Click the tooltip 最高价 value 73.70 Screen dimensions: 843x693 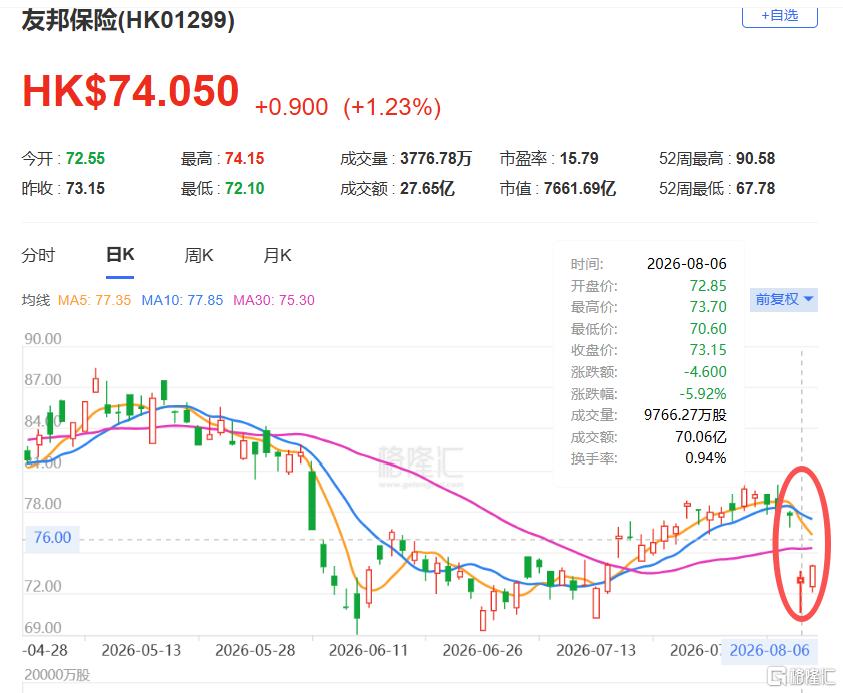coord(708,307)
